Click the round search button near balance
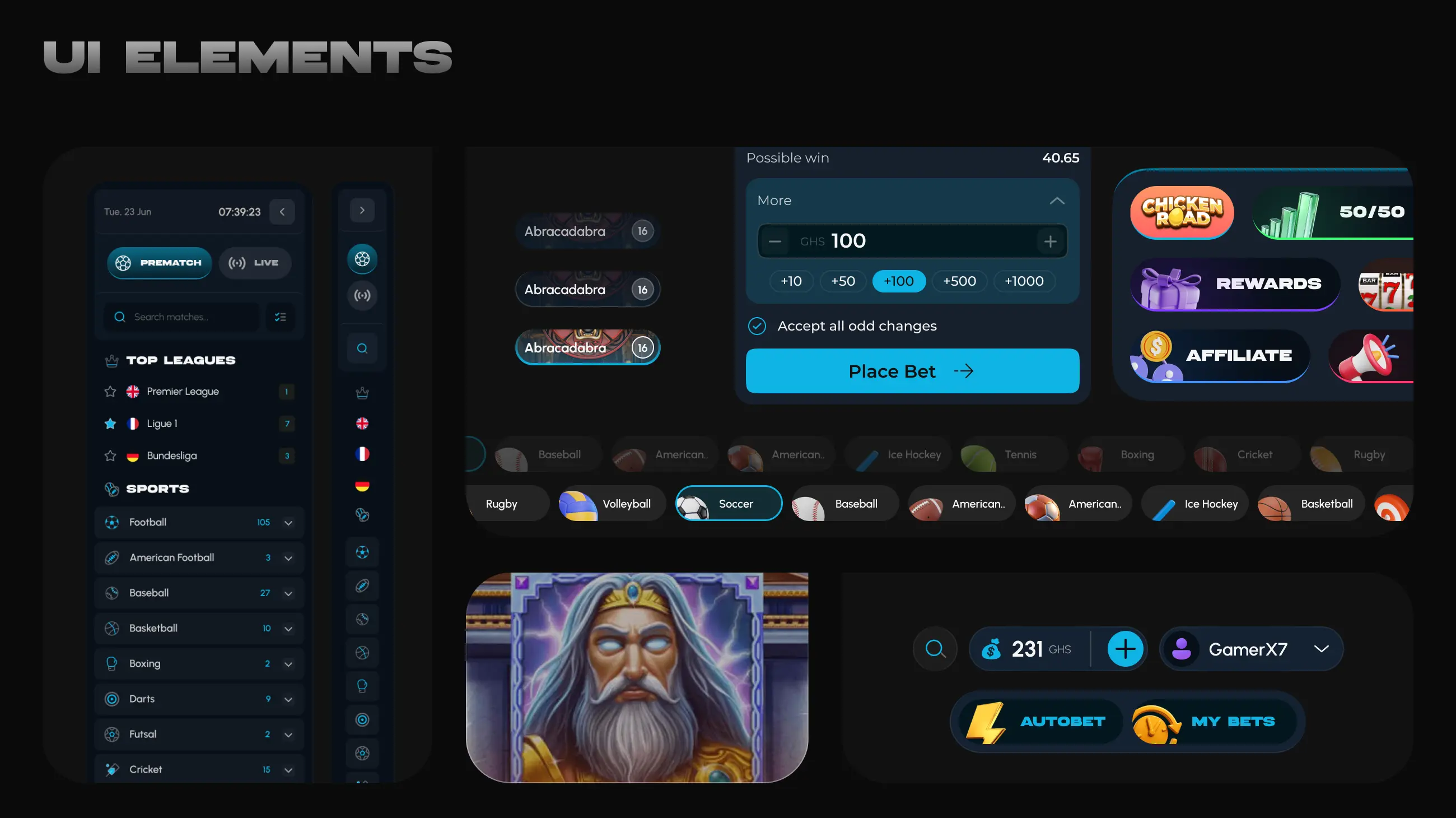This screenshot has width=1456, height=818. point(935,649)
